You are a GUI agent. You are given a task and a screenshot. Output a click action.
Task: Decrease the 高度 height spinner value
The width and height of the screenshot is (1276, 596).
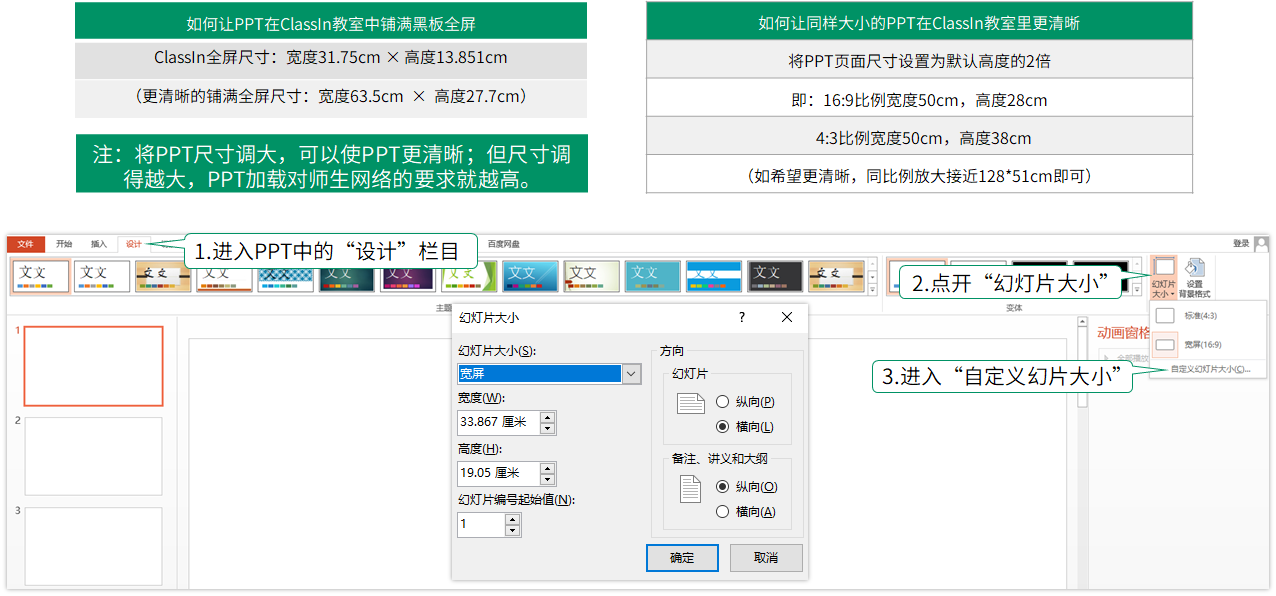click(547, 480)
